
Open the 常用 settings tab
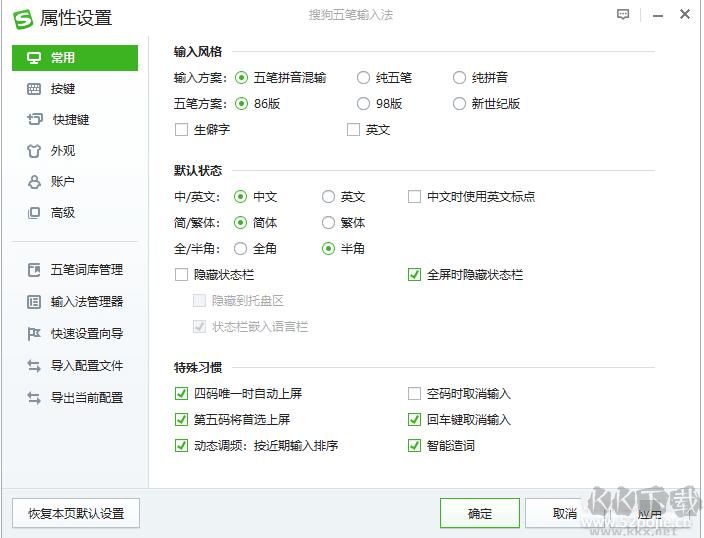75,58
